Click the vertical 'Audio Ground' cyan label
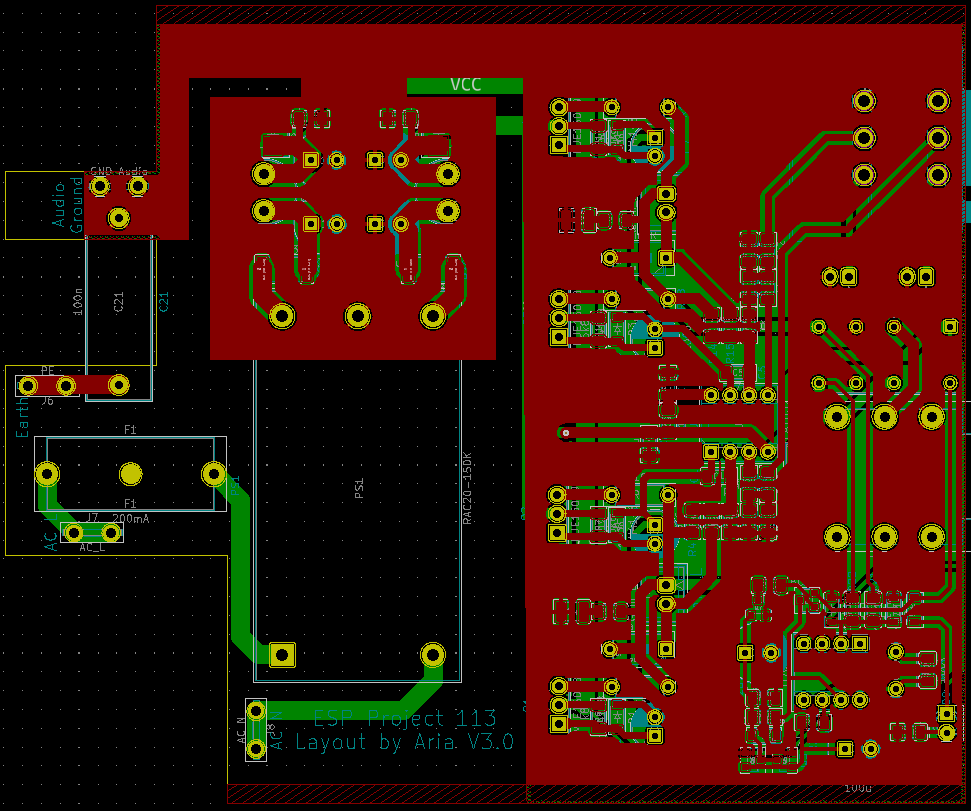This screenshot has height=811, width=971. [67, 204]
